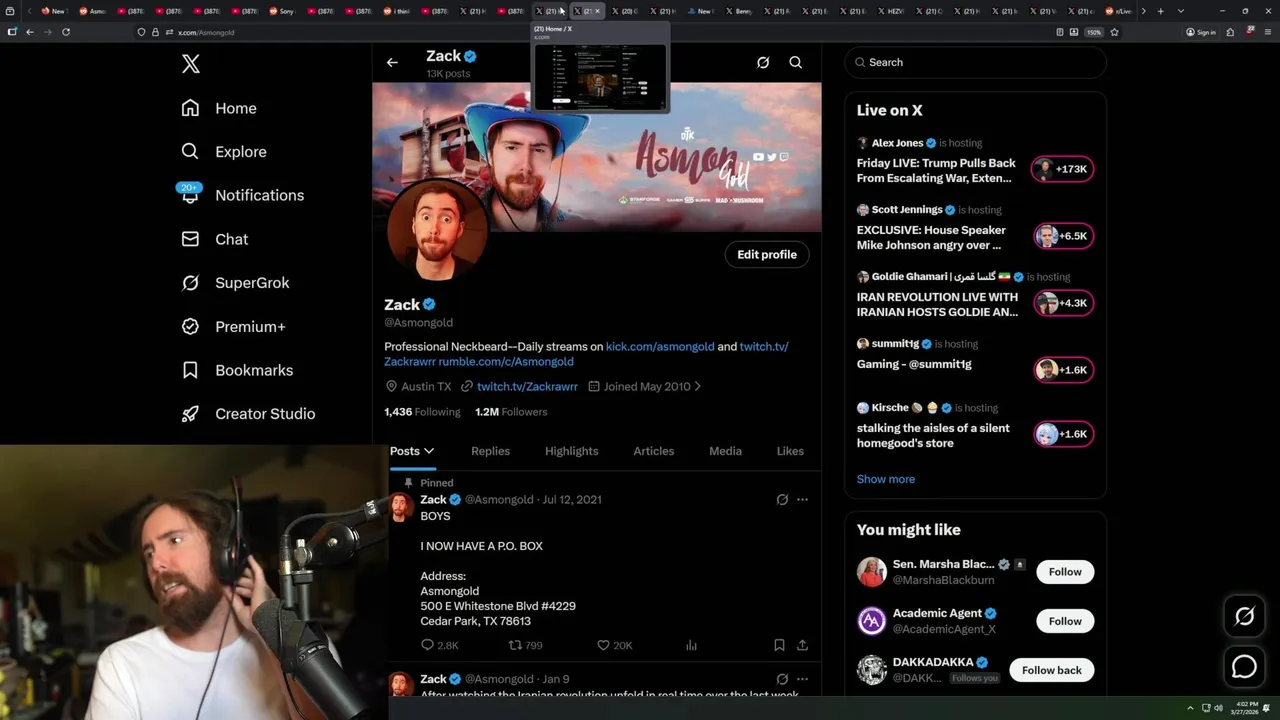Share the pinned P.O. Box post
Screen dimensions: 1280x720
(802, 645)
